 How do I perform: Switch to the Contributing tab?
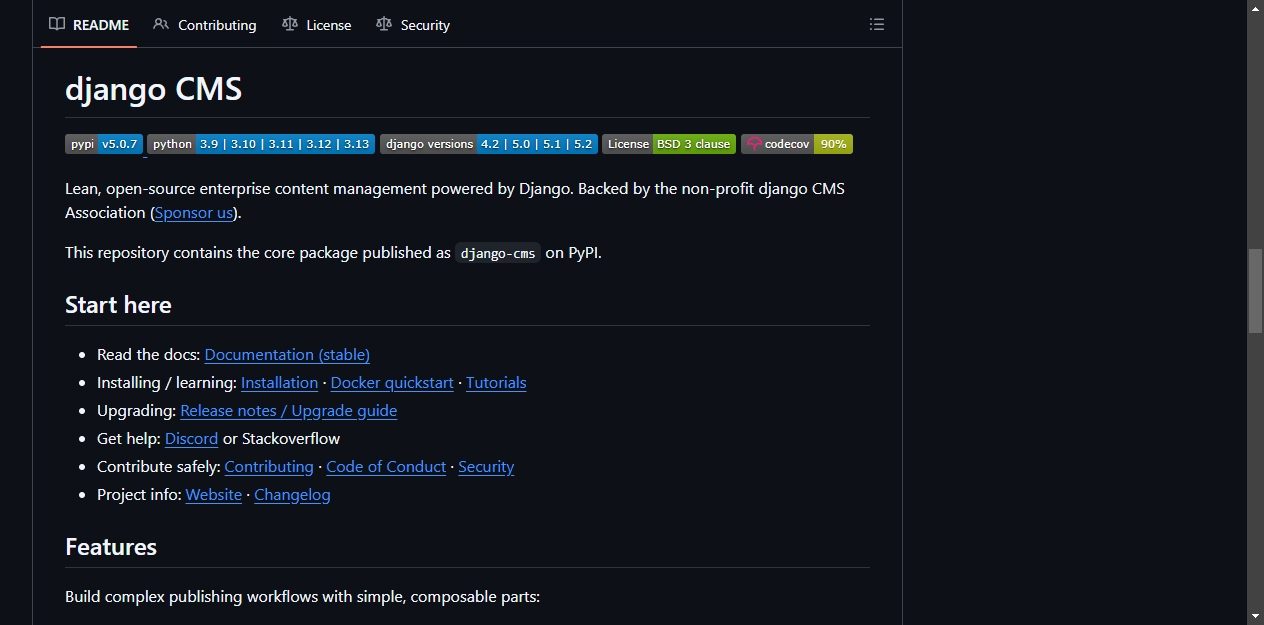tap(205, 25)
